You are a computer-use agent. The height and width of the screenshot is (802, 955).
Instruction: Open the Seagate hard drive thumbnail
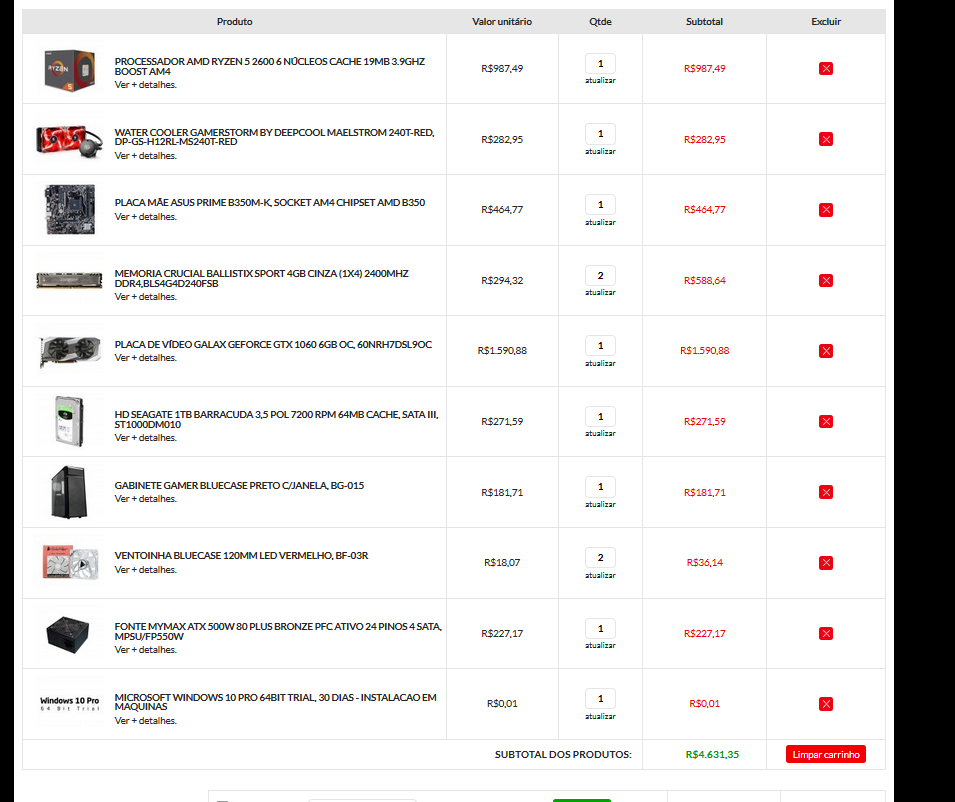click(x=69, y=421)
